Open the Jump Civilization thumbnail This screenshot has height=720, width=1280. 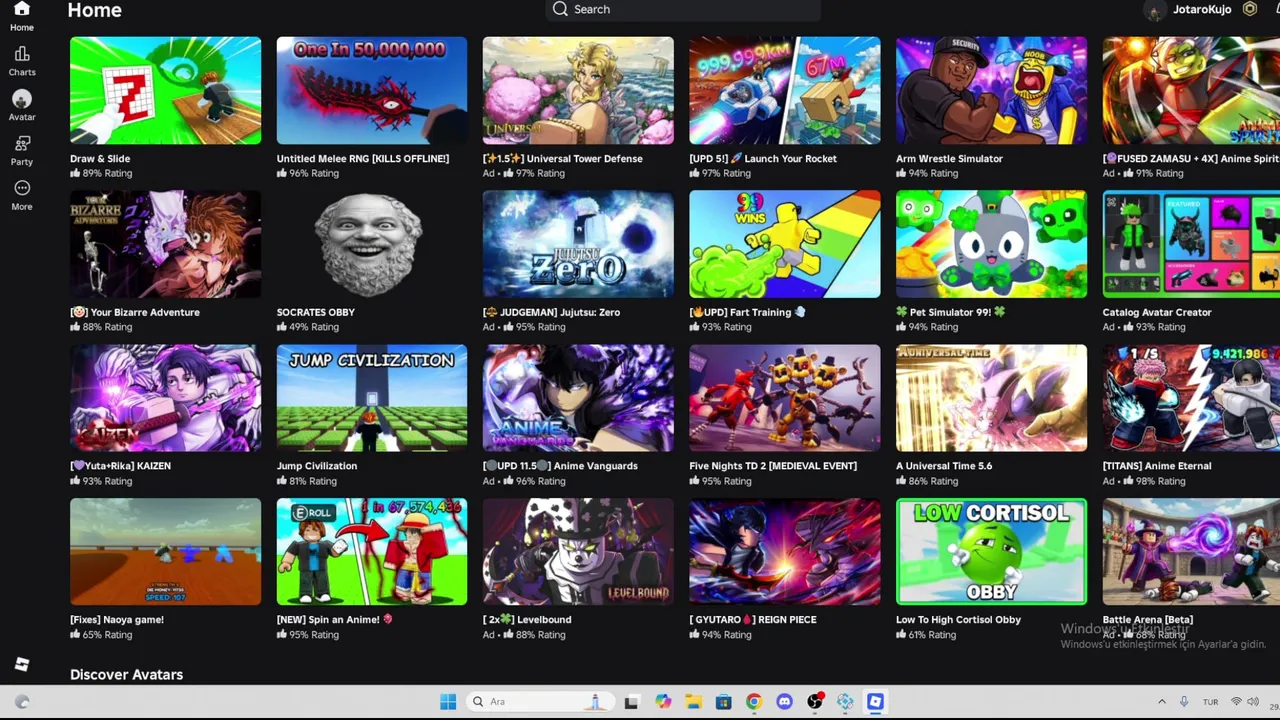point(372,398)
